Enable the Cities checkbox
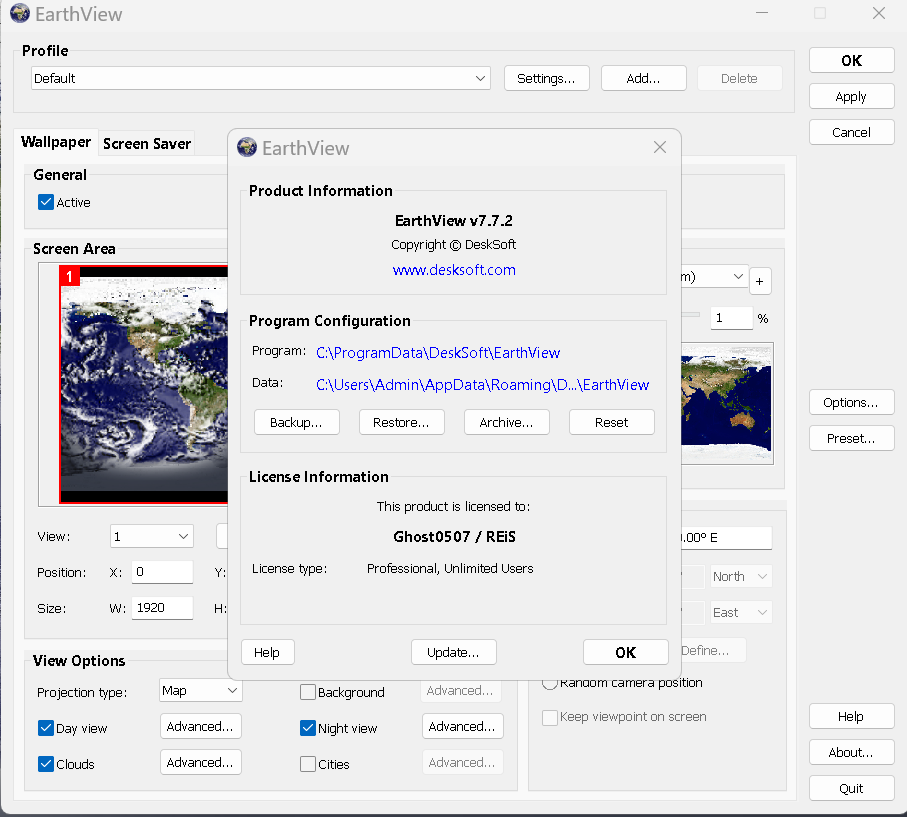The height and width of the screenshot is (817, 907). click(308, 764)
